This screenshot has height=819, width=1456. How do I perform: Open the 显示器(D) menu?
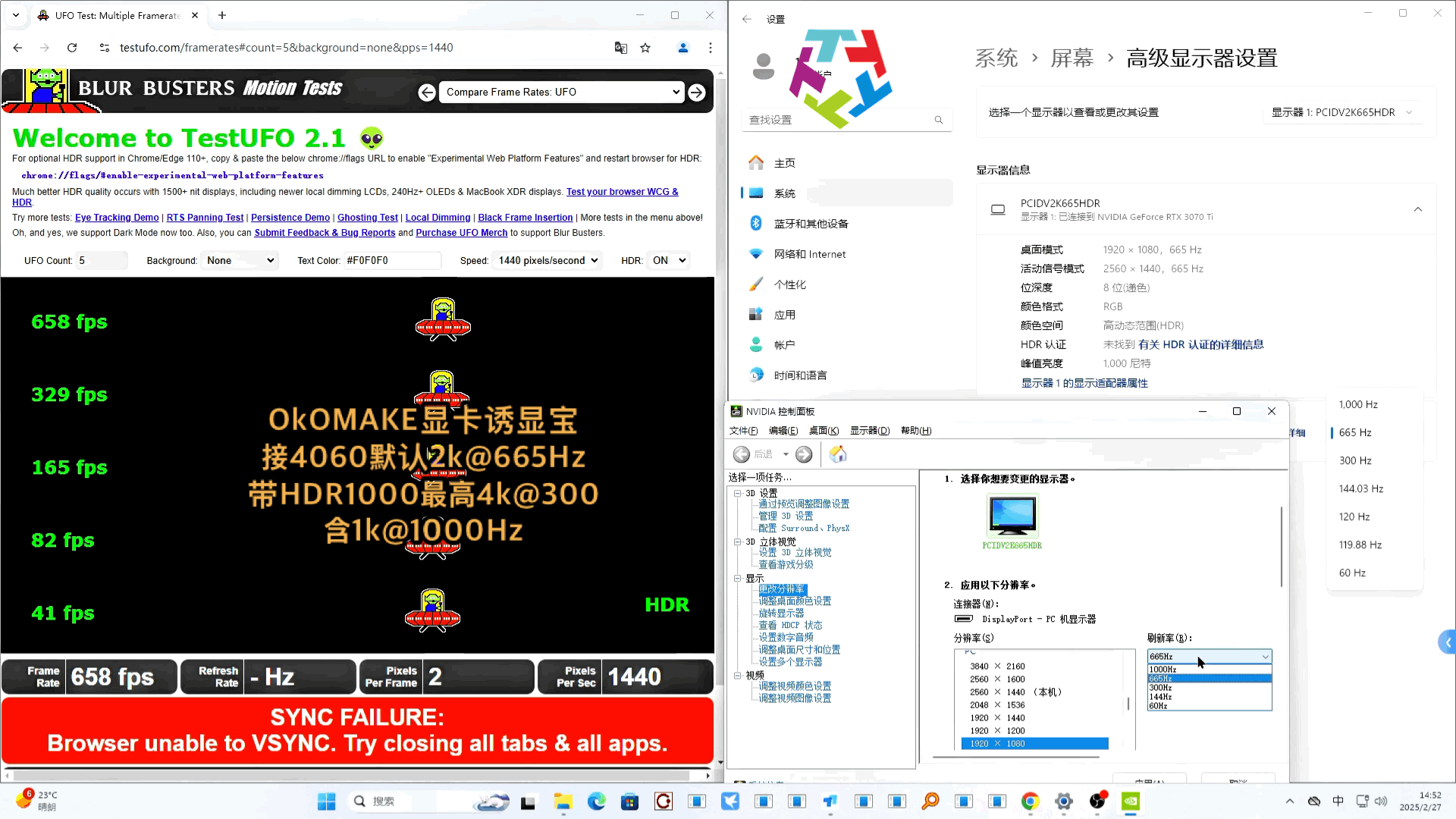(x=870, y=431)
